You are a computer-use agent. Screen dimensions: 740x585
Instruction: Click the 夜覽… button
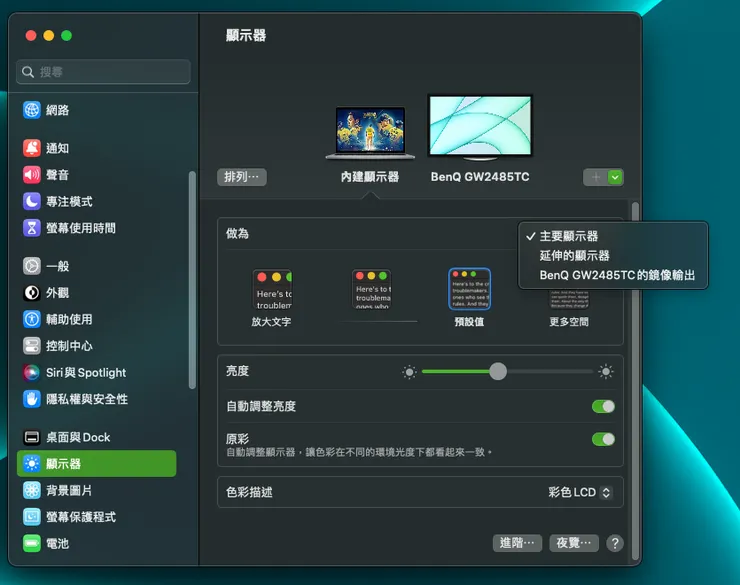click(574, 543)
